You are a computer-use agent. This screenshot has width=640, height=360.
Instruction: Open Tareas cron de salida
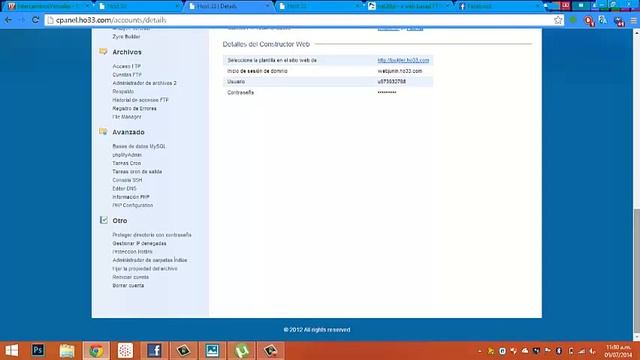tap(137, 171)
